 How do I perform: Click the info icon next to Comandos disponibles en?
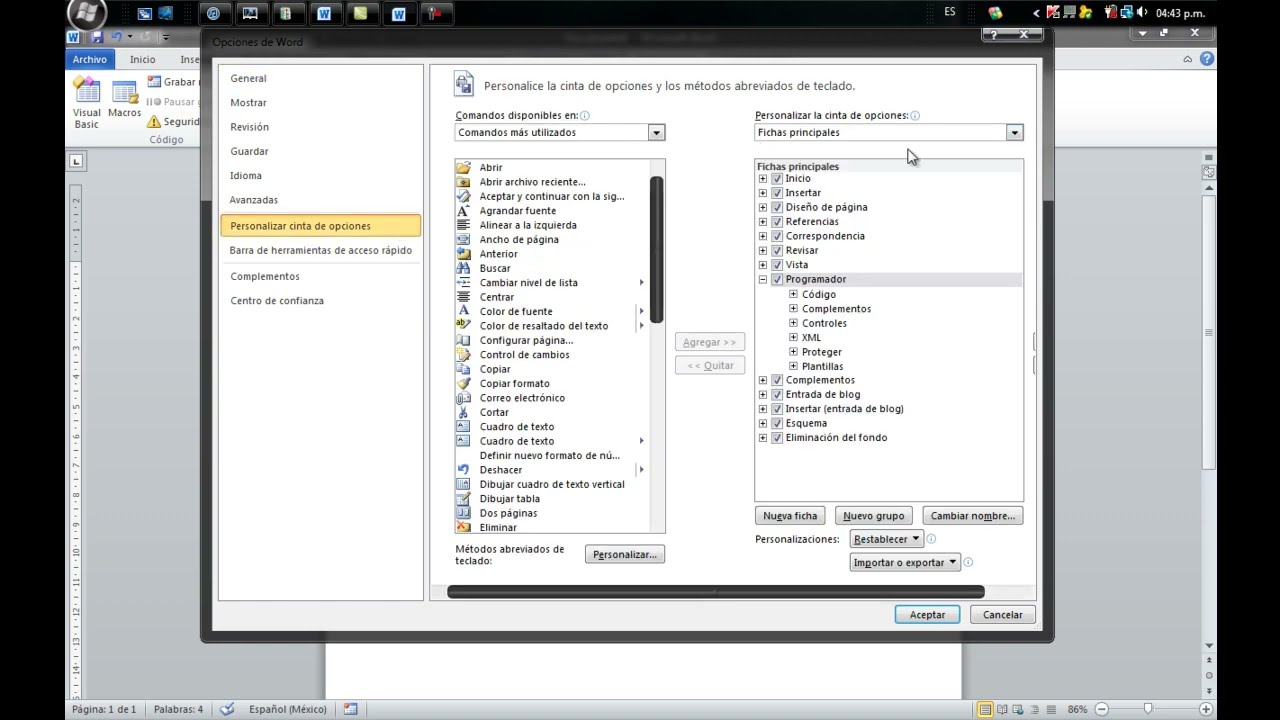click(x=585, y=116)
